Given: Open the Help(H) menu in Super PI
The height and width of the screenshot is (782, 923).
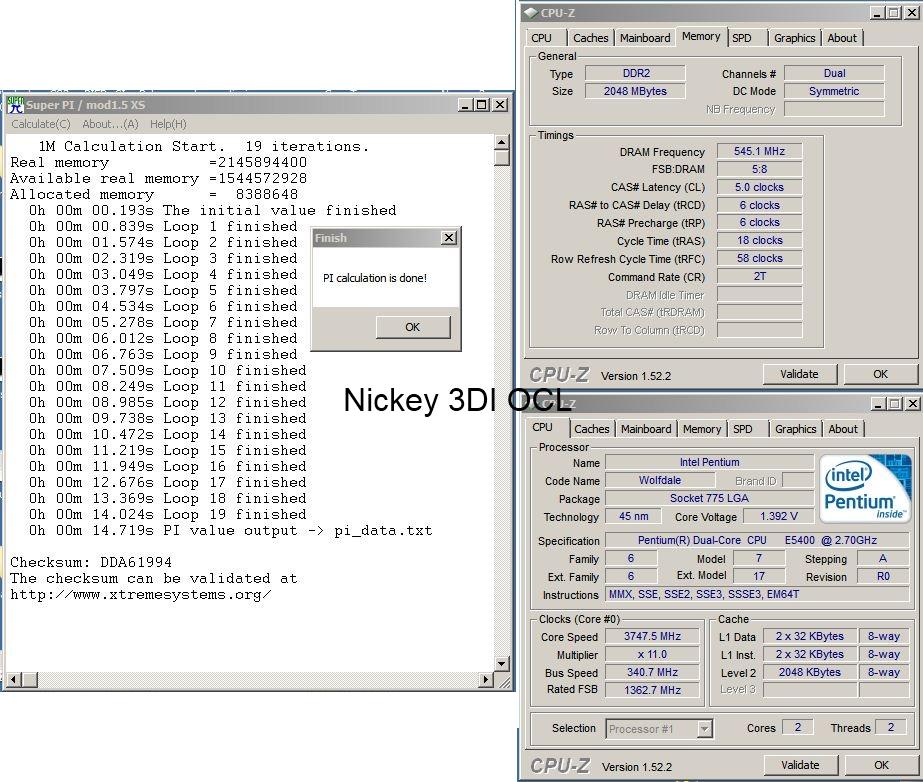Looking at the screenshot, I should point(168,124).
